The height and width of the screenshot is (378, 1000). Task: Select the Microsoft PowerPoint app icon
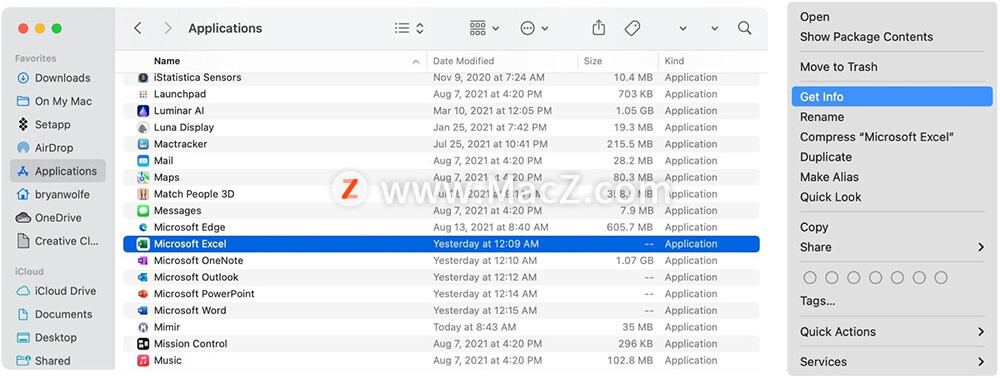(x=143, y=294)
